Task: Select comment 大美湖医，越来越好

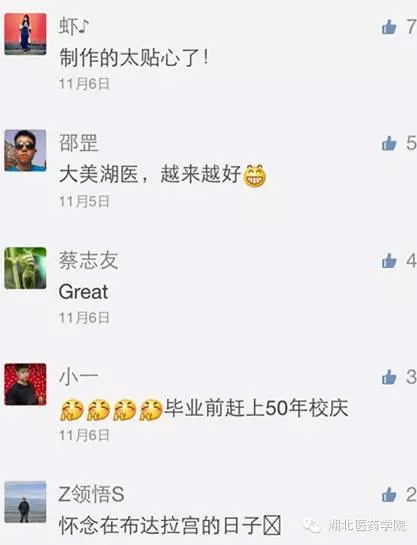Action: 150,174
